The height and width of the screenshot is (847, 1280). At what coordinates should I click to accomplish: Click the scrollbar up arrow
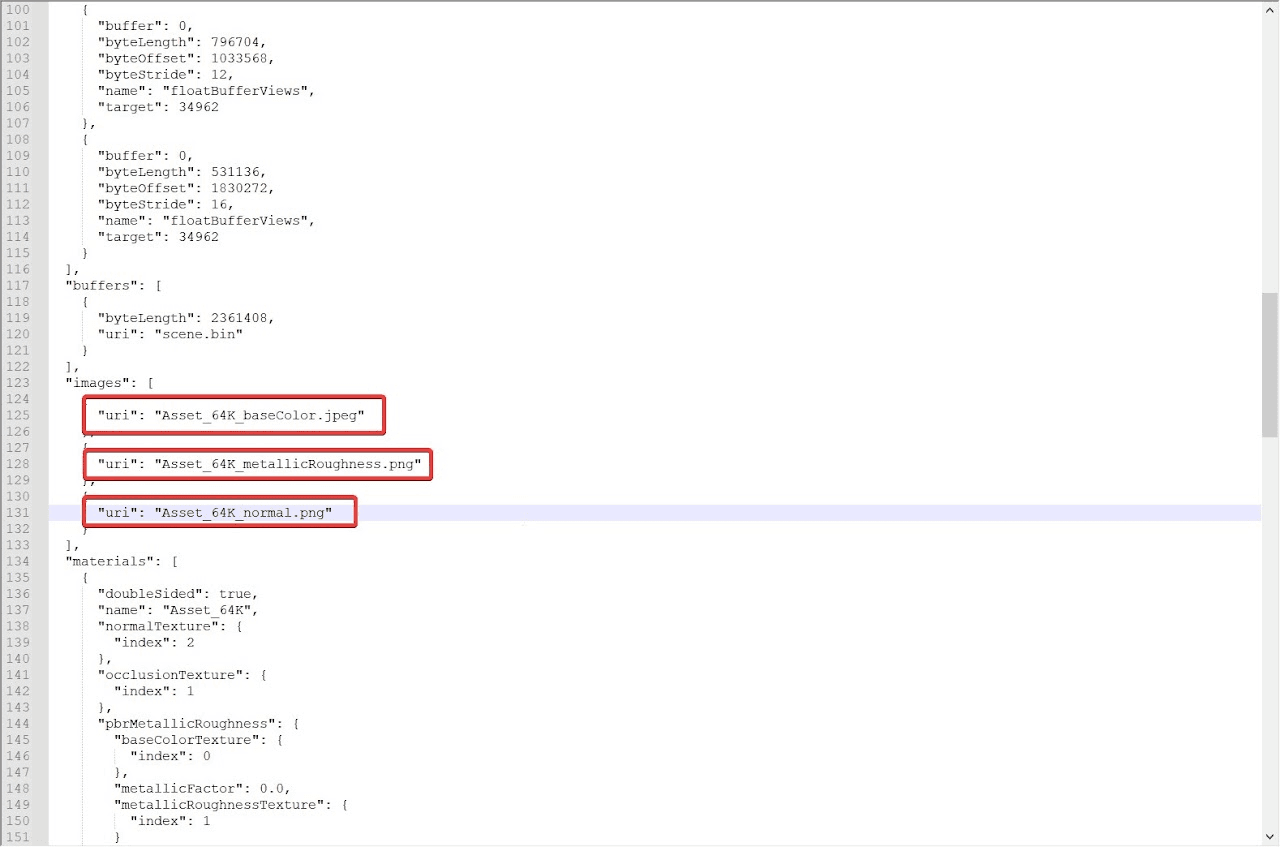pyautogui.click(x=1269, y=9)
